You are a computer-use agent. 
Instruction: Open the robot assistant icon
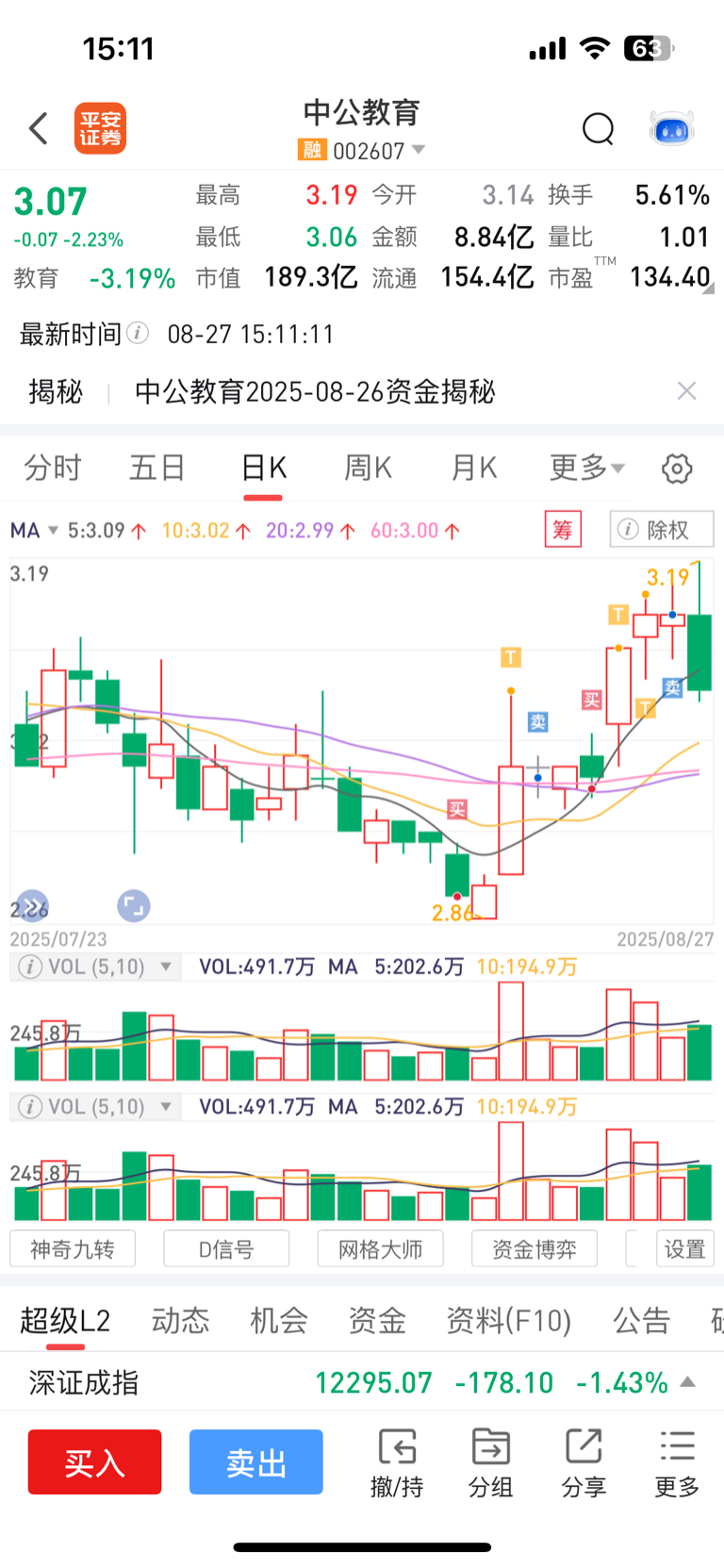(x=672, y=128)
